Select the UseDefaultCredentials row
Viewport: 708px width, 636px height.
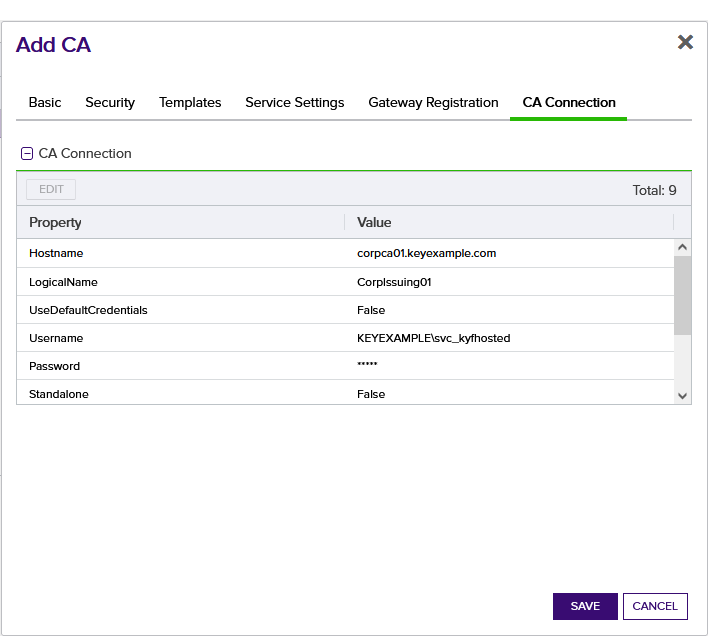[345, 310]
